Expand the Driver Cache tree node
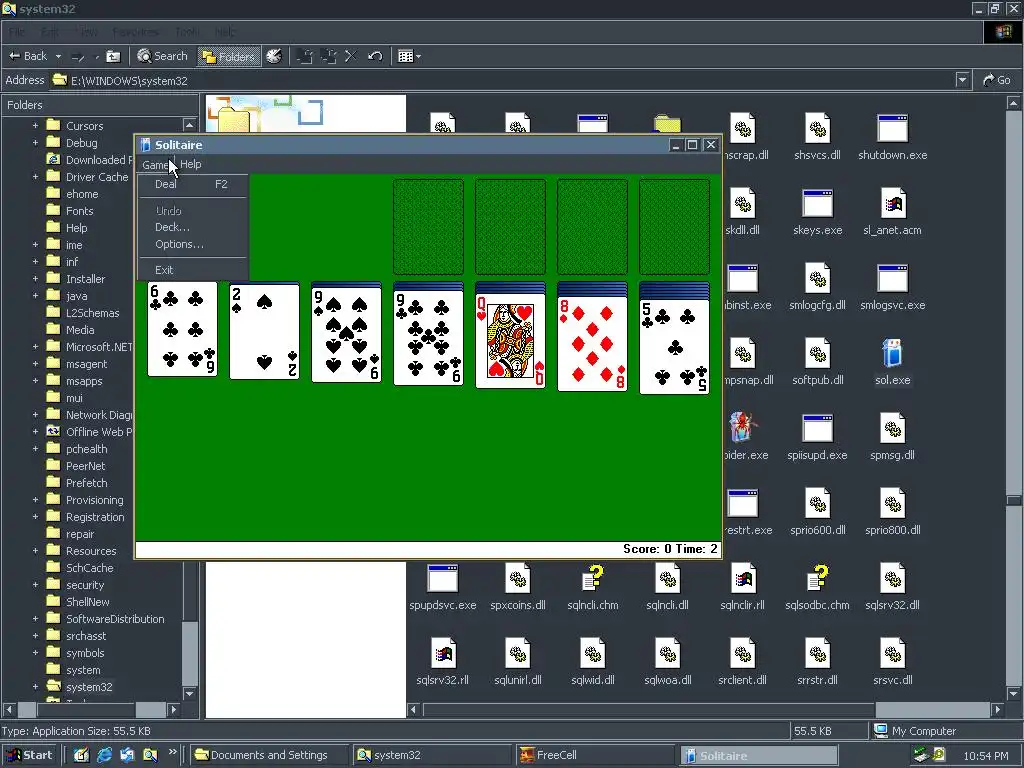1024x768 pixels. point(35,176)
